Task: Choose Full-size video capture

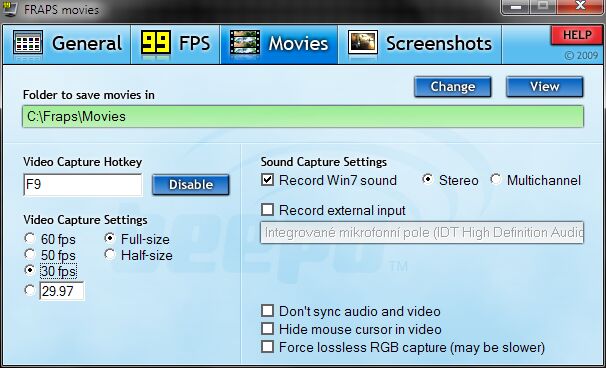Action: coord(110,238)
